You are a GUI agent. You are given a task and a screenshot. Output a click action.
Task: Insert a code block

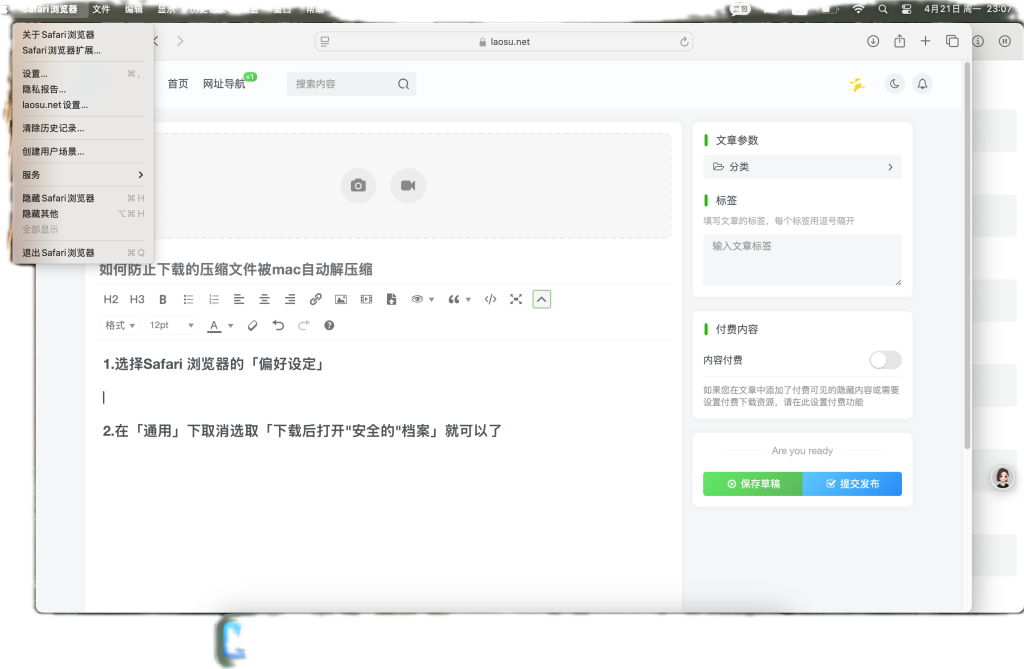490,299
